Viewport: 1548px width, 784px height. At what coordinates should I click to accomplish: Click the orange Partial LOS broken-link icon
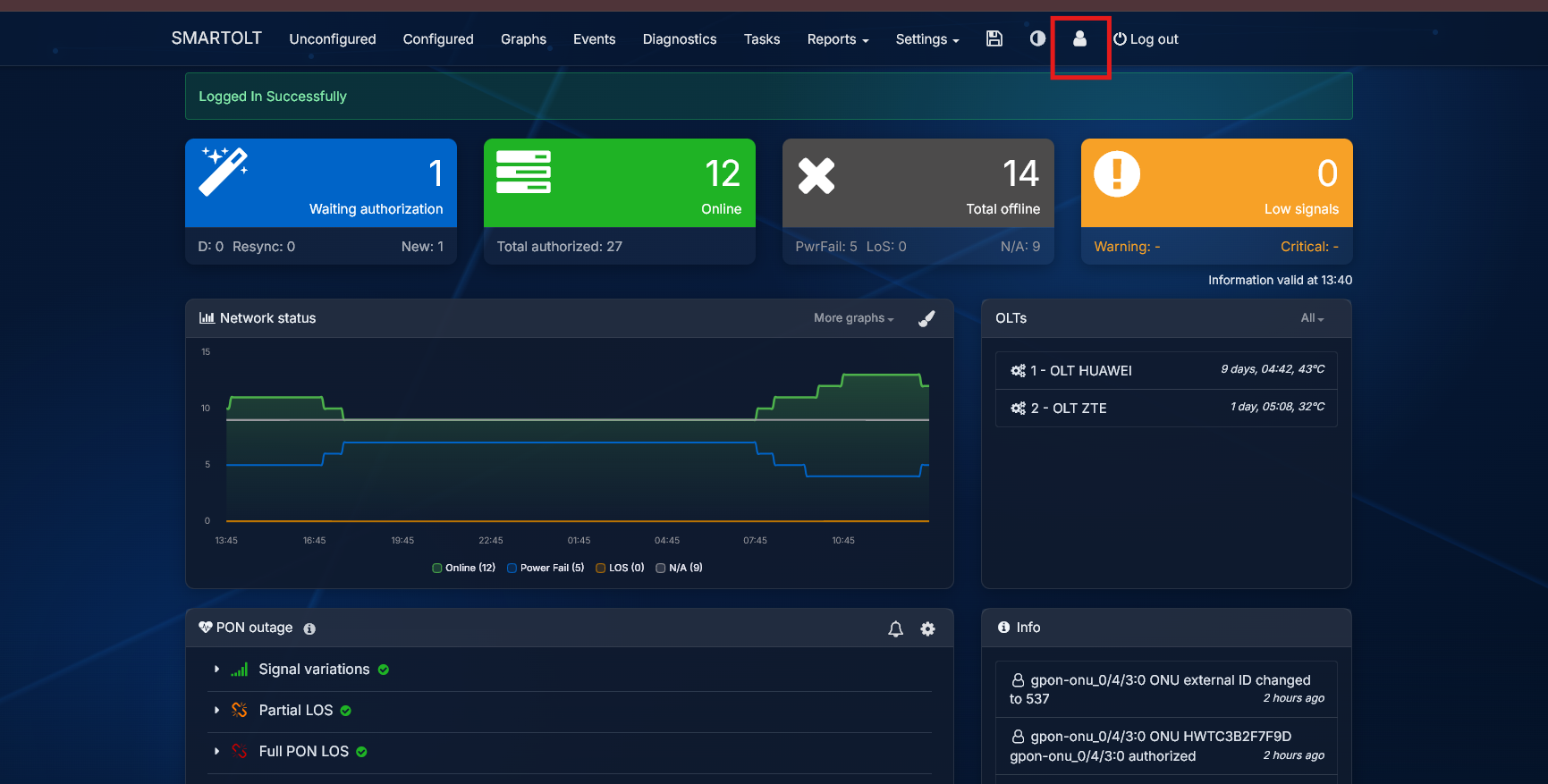point(239,711)
